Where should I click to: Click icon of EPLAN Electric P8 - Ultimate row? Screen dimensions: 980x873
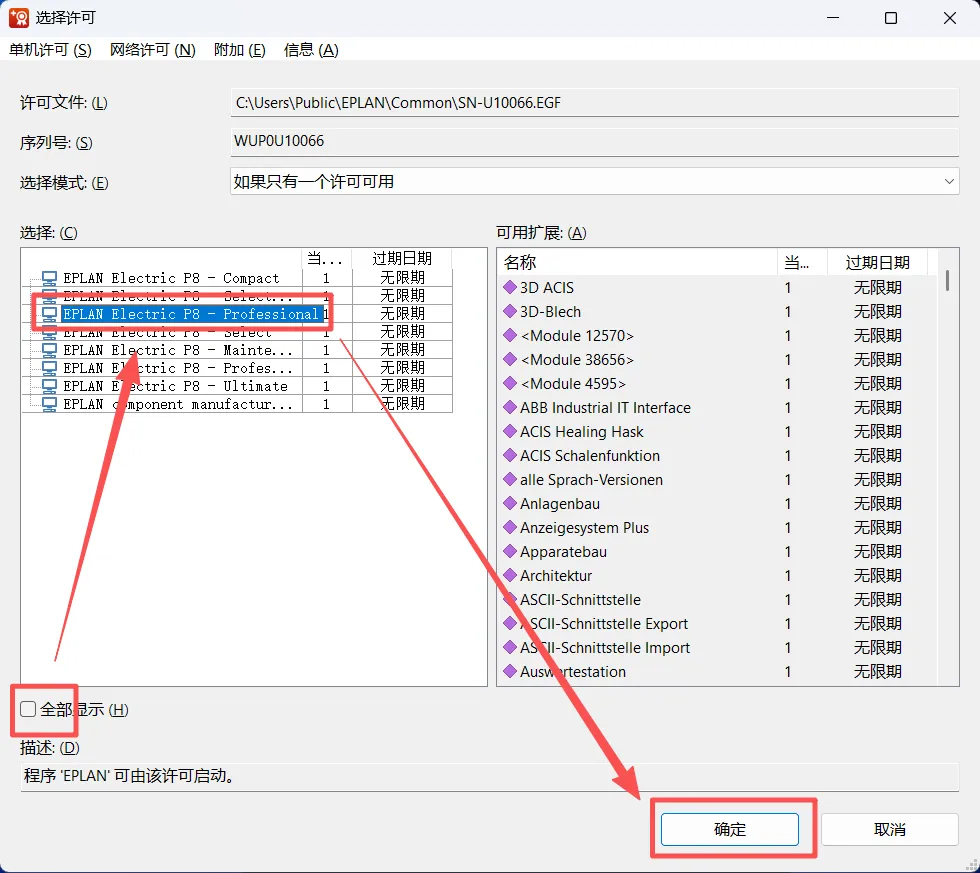[49, 386]
